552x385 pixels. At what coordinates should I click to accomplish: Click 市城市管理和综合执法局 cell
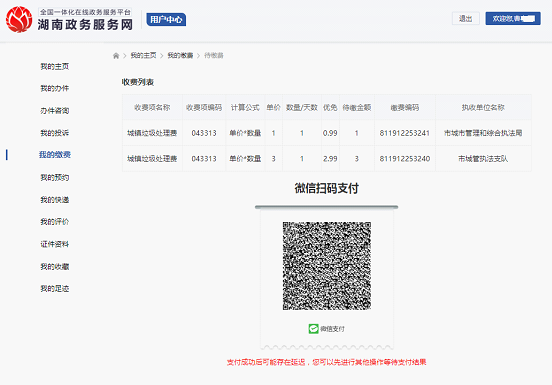point(483,133)
